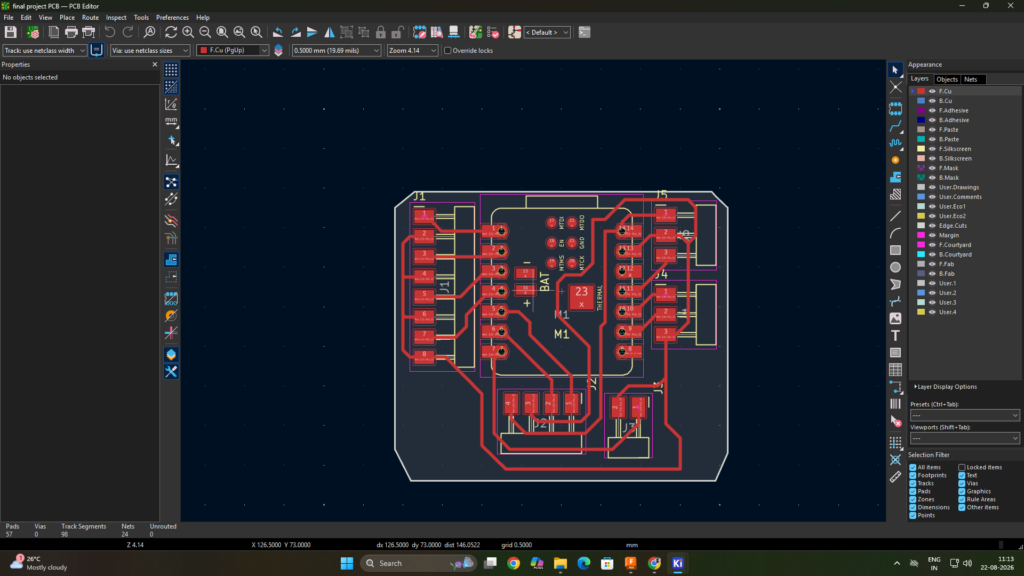The height and width of the screenshot is (576, 1024).
Task: Uncheck the Vias selection filter
Action: click(x=962, y=483)
